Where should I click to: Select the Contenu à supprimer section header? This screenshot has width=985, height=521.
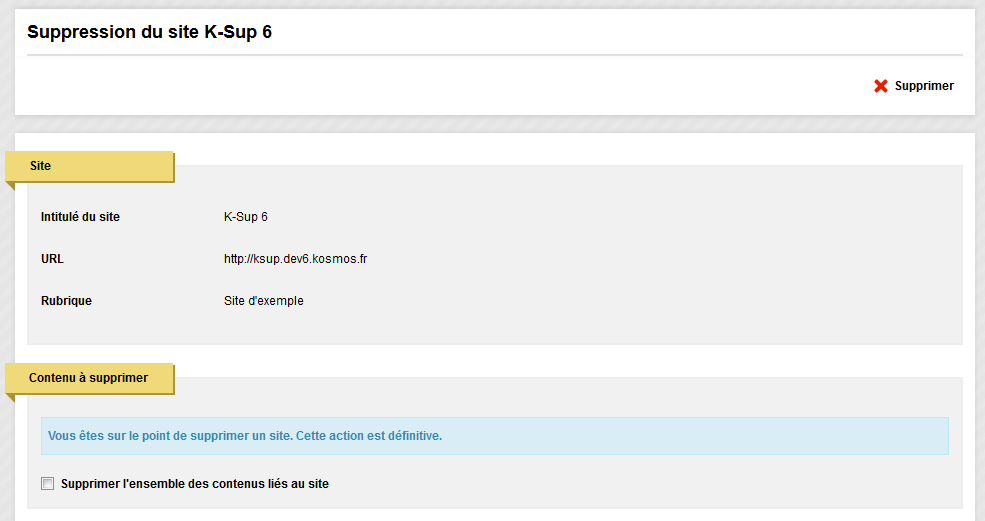90,378
